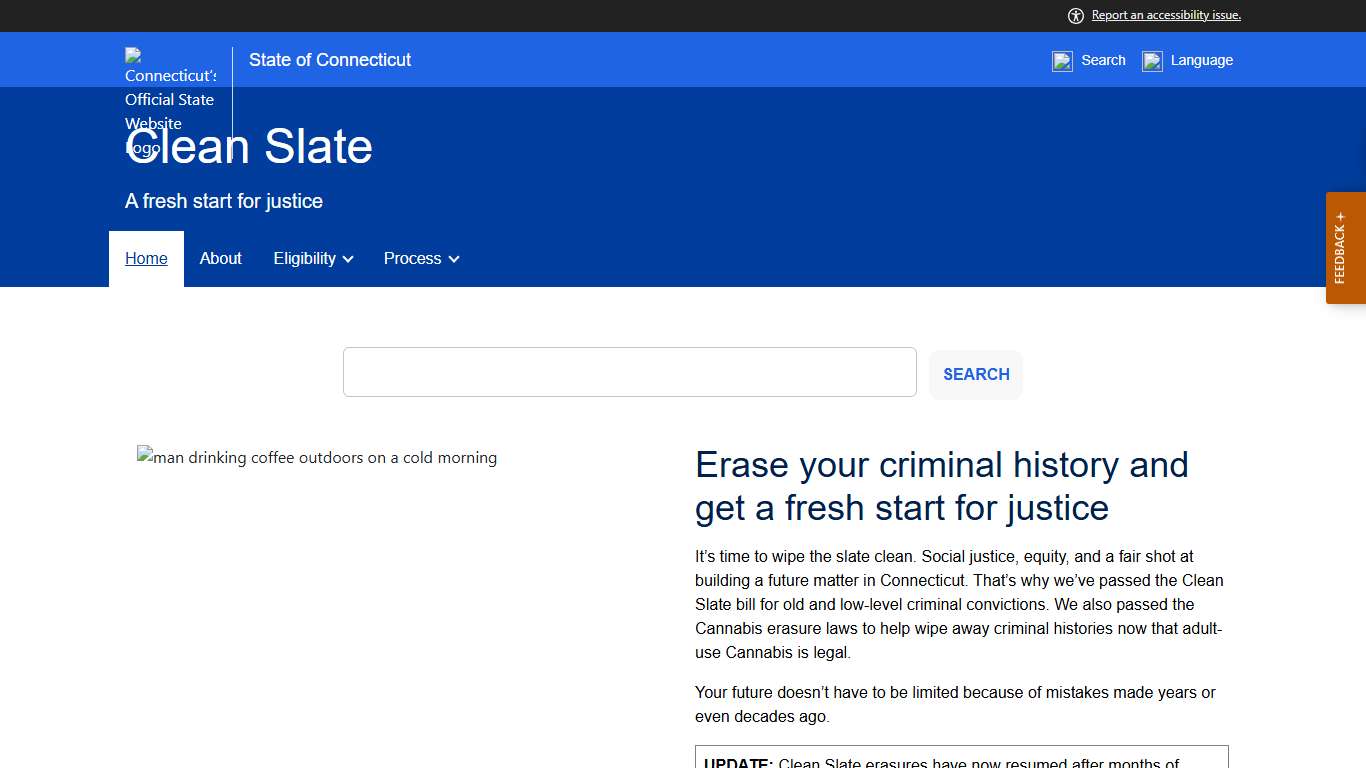1366x768 pixels.
Task: Click the accessibility figure icon in top bar
Action: pyautogui.click(x=1076, y=15)
